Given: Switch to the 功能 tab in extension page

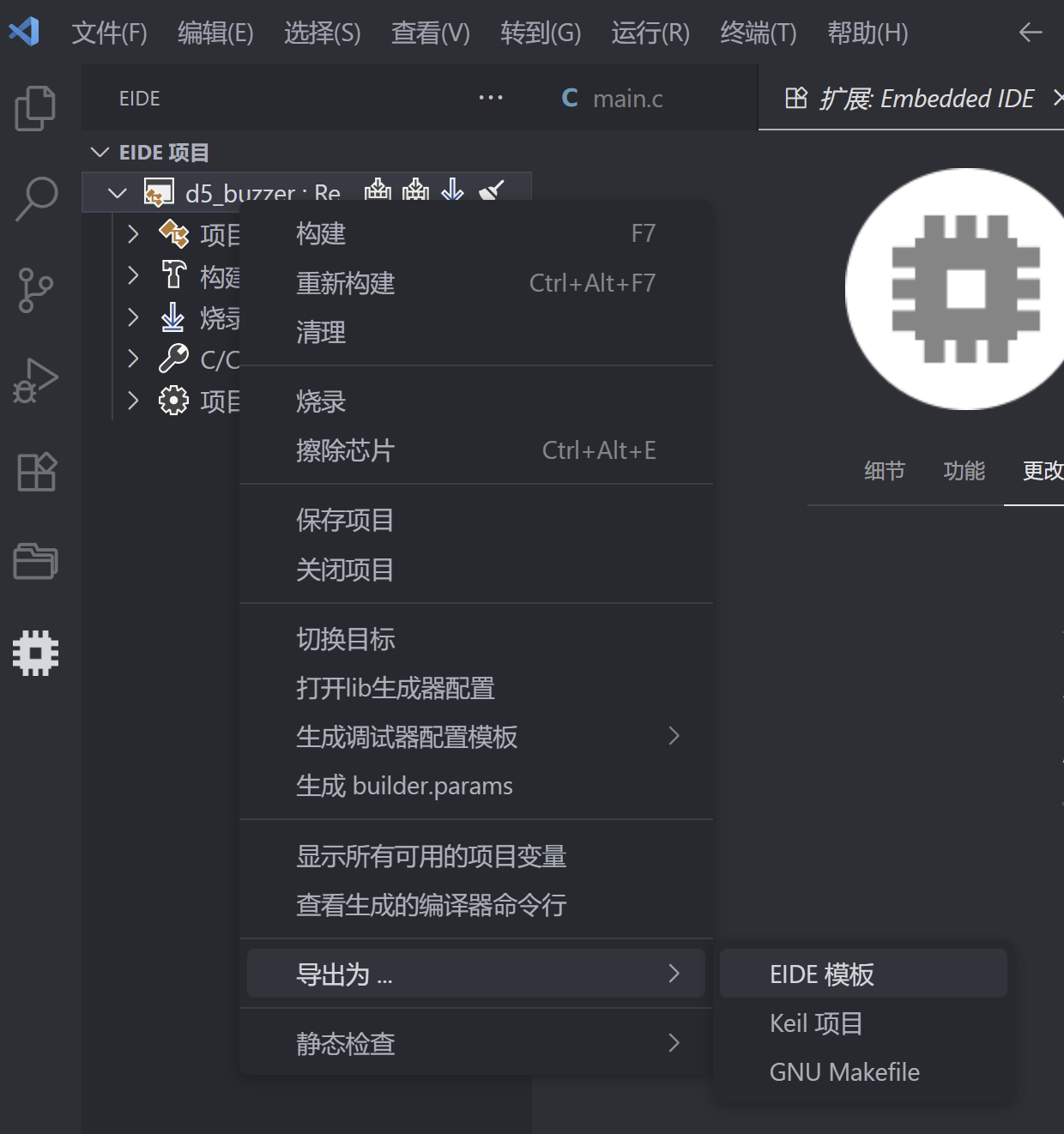Looking at the screenshot, I should (x=964, y=471).
